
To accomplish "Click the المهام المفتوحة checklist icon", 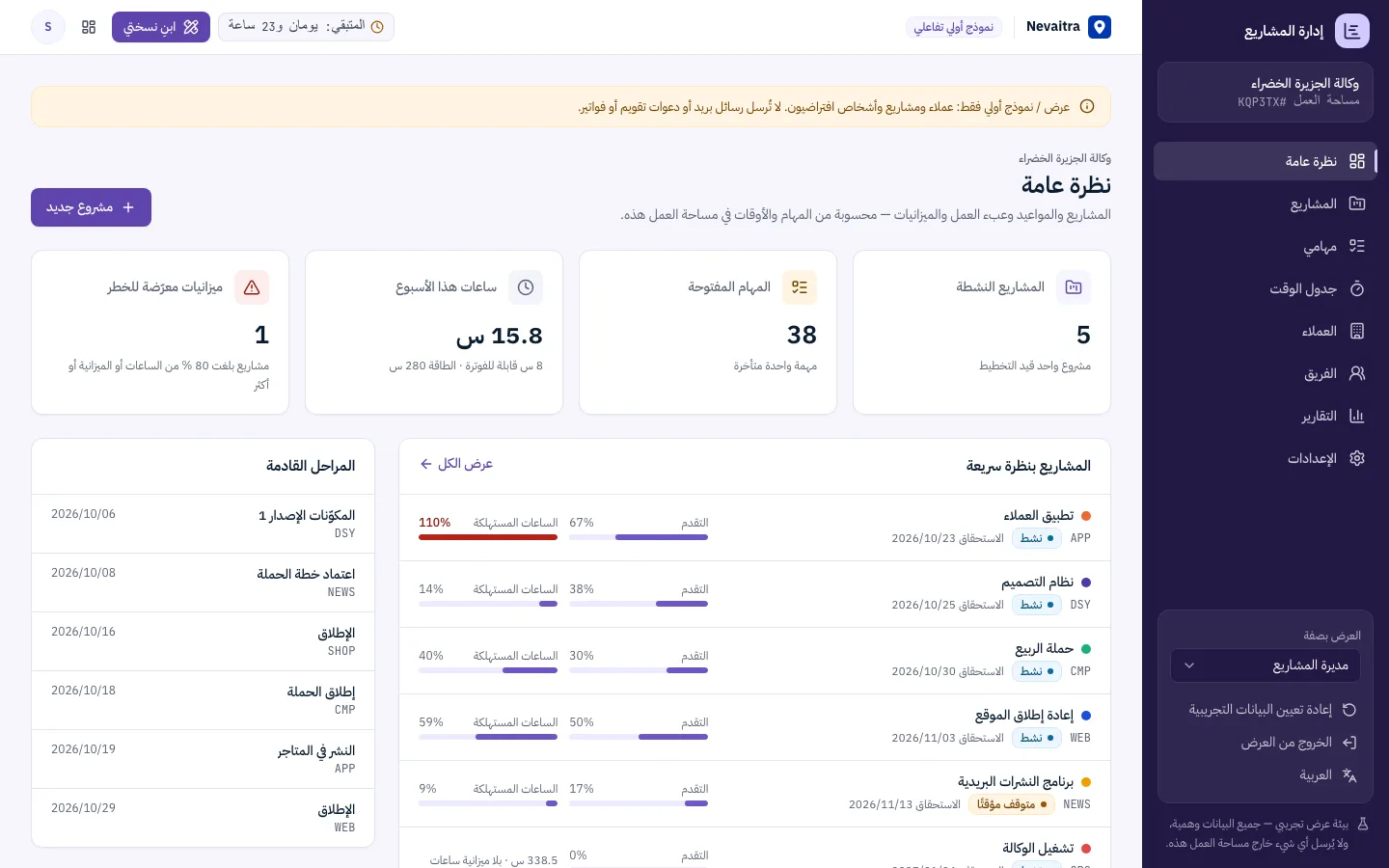I will [x=800, y=287].
